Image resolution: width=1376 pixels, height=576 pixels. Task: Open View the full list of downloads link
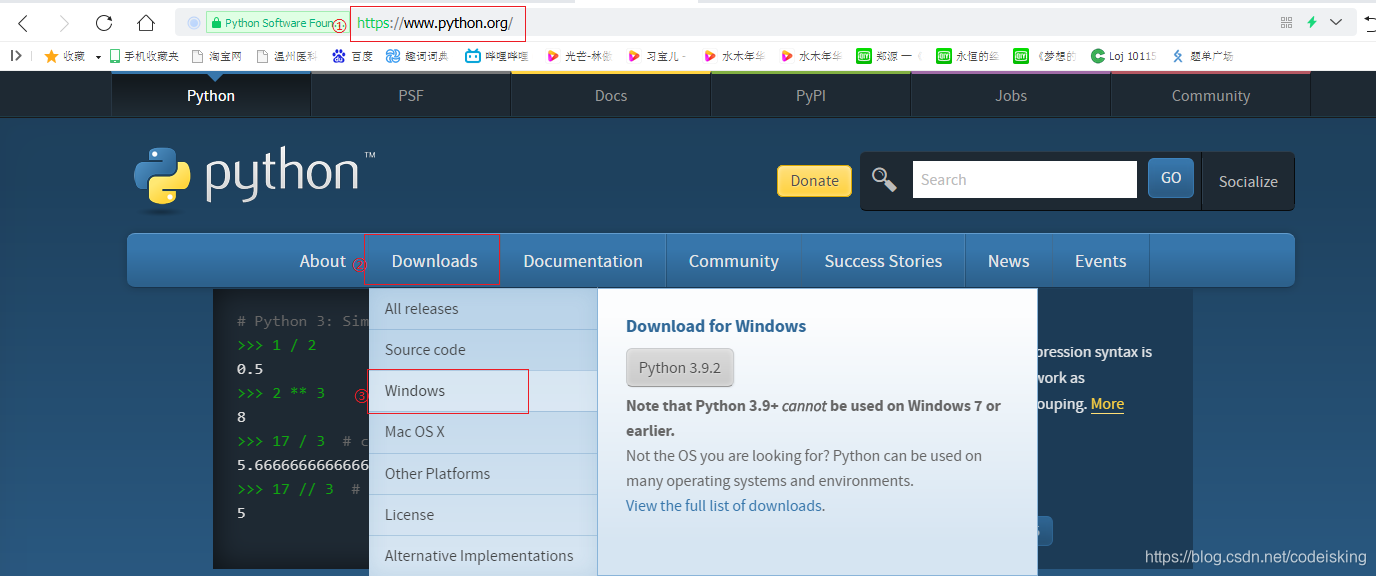[x=724, y=506]
